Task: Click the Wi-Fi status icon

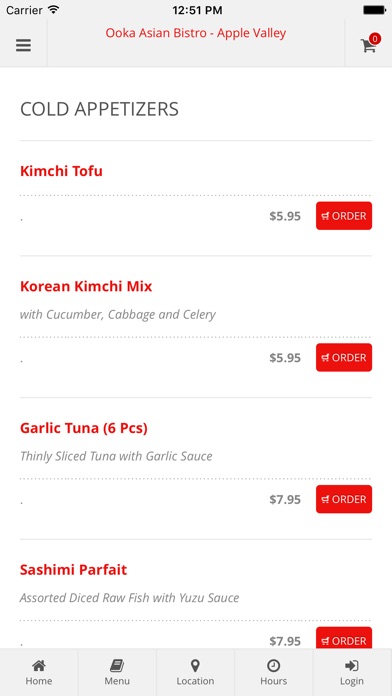Action: (x=53, y=9)
